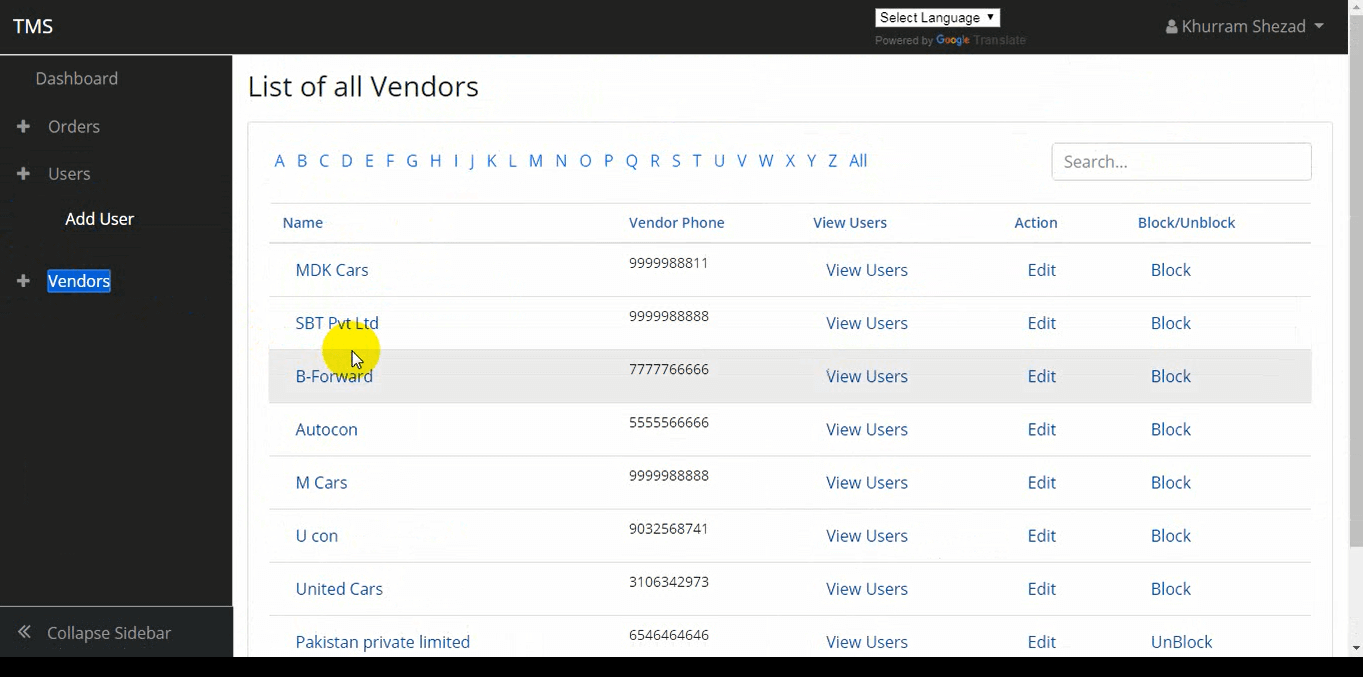The width and height of the screenshot is (1363, 677).
Task: Click View Users column header
Action: pyautogui.click(x=850, y=222)
